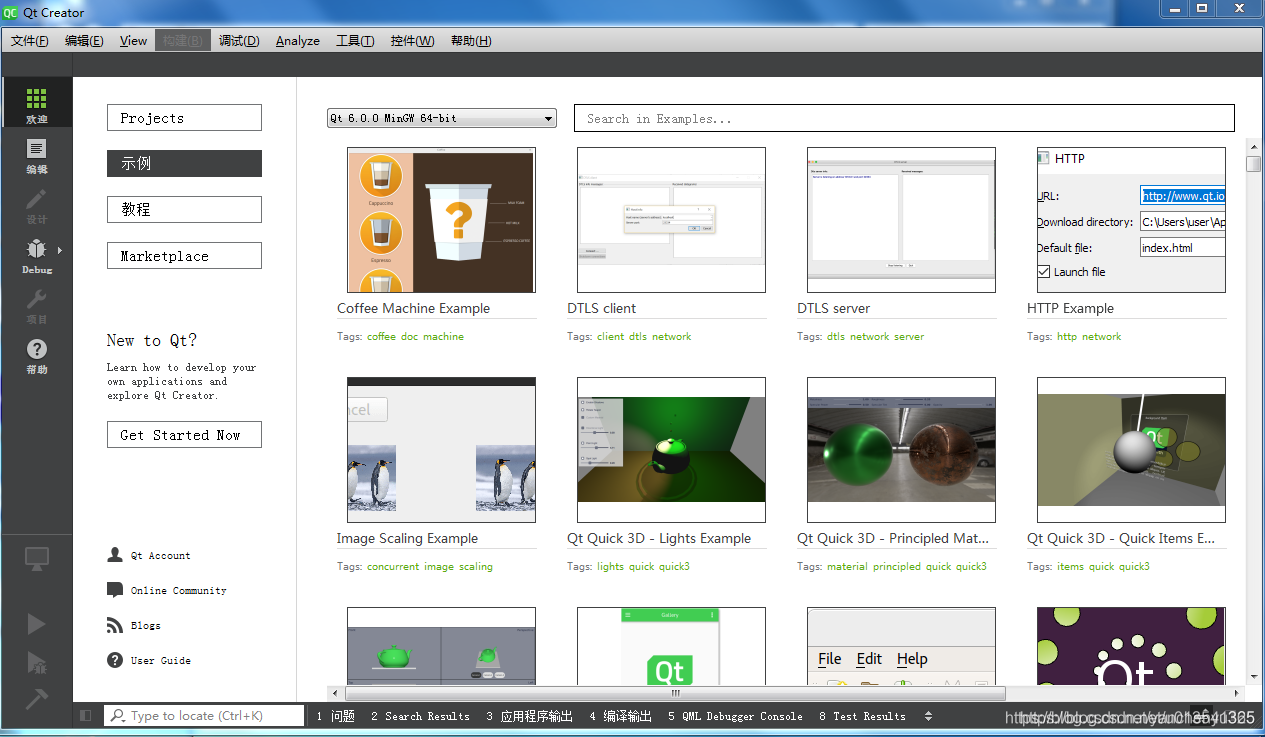Click the locator magnifier icon
Viewport: 1265px width, 737px height.
(x=118, y=716)
